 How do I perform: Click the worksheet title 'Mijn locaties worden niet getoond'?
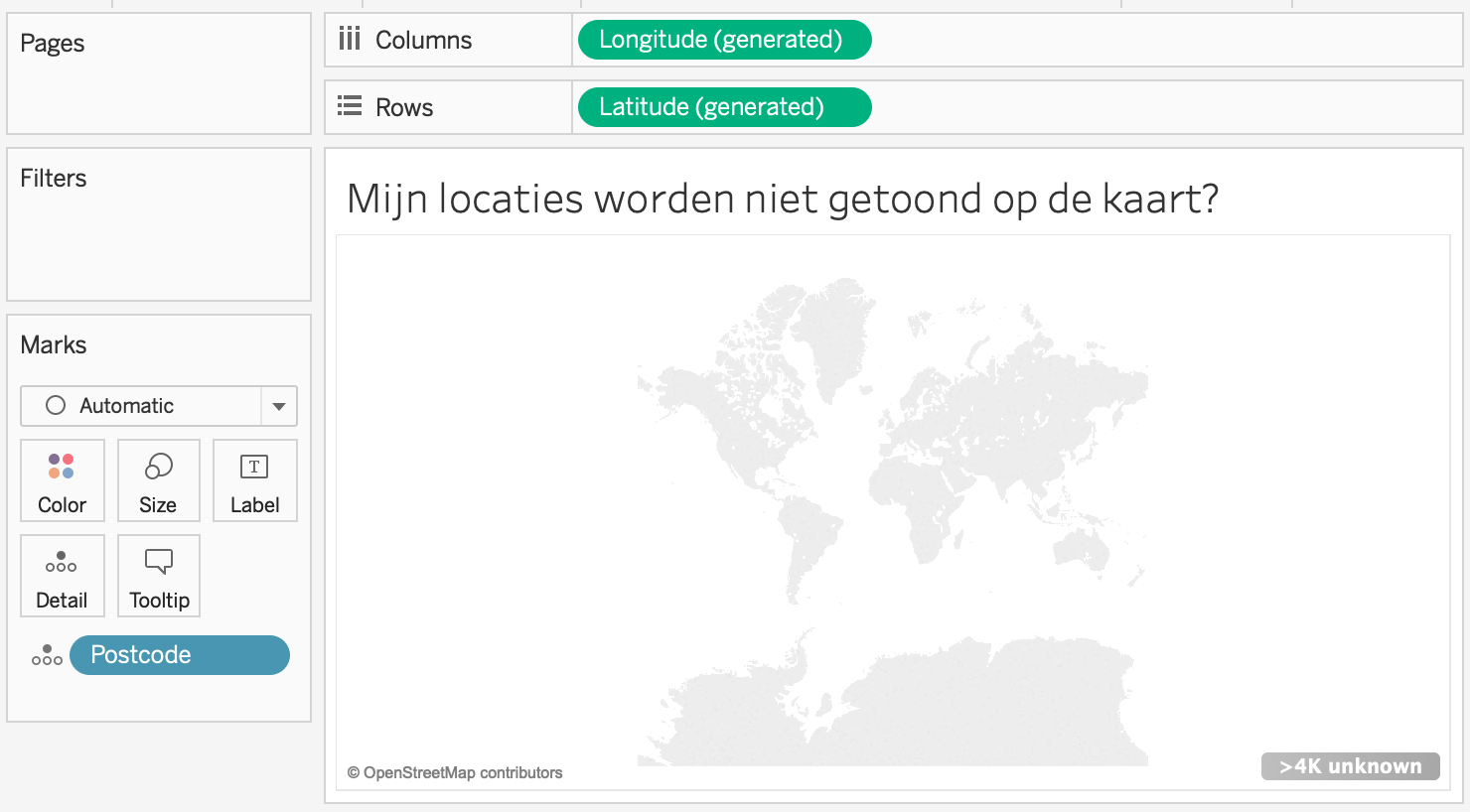[x=782, y=199]
